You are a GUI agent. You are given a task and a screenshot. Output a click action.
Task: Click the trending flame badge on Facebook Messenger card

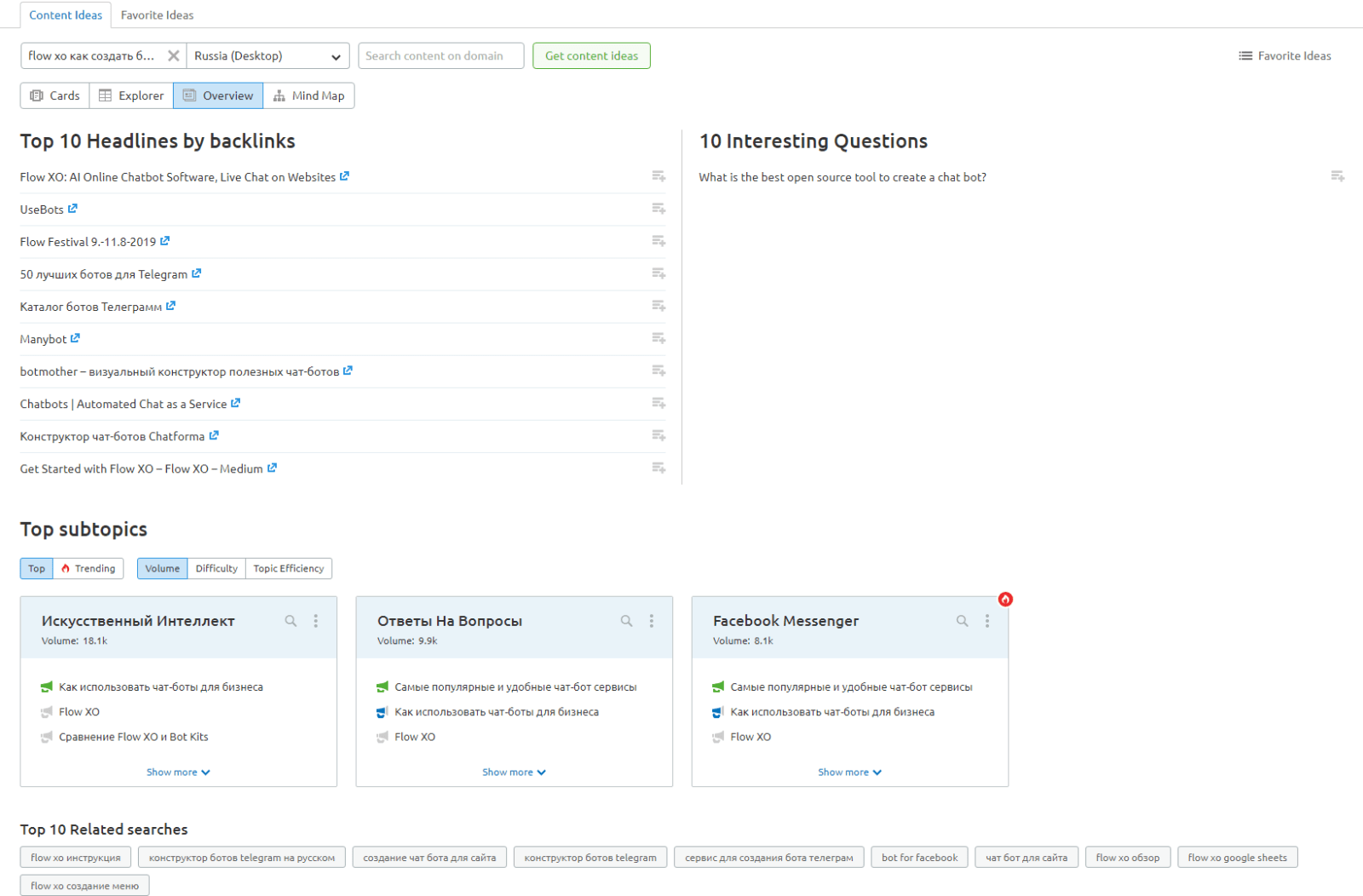[x=1005, y=600]
